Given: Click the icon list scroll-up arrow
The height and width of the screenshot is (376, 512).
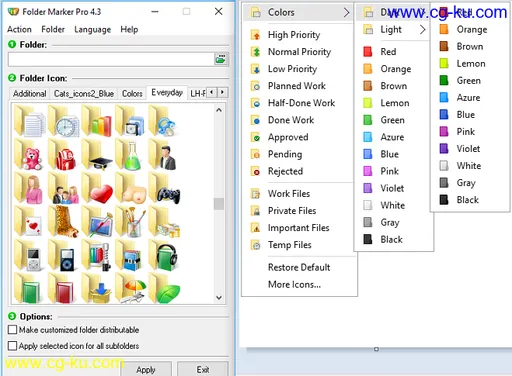Looking at the screenshot, I should coord(219,110).
